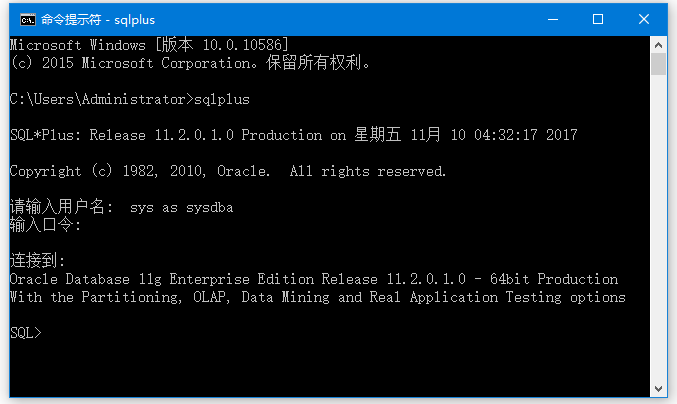This screenshot has height=404, width=677.
Task: Click the Command Prompt icon in title bar
Action: click(28, 19)
